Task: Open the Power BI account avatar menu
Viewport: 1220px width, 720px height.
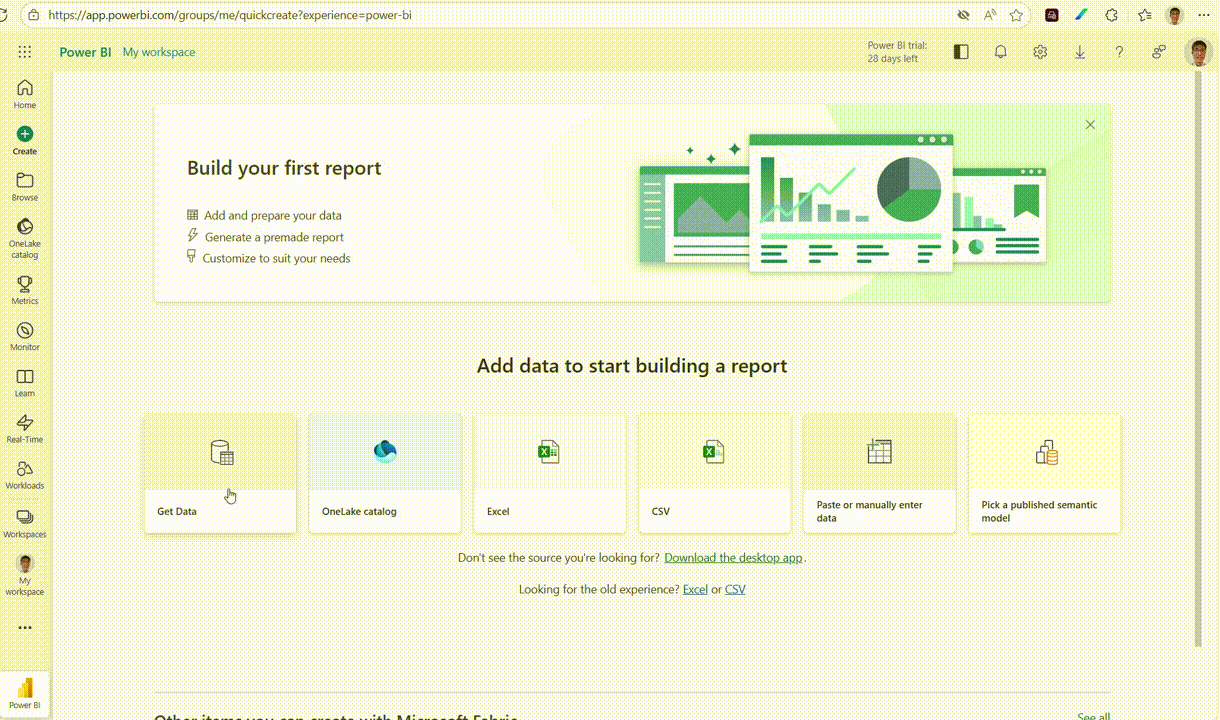Action: [1198, 52]
